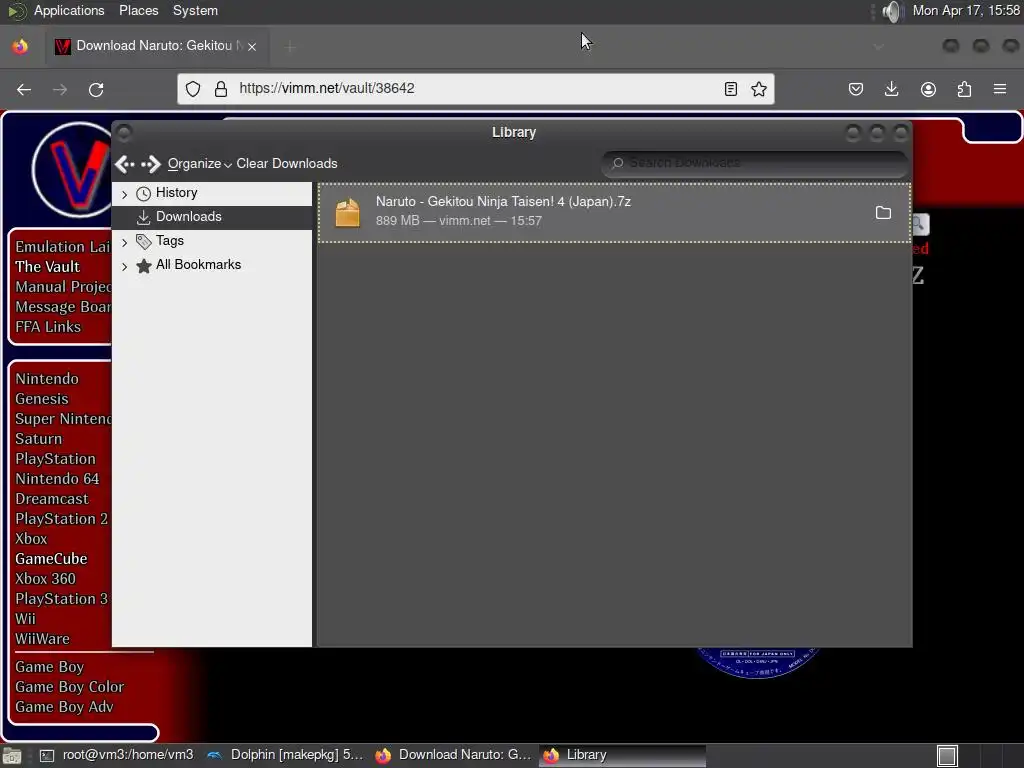This screenshot has height=768, width=1024.
Task: Open a new browser tab
Action: pos(290,46)
